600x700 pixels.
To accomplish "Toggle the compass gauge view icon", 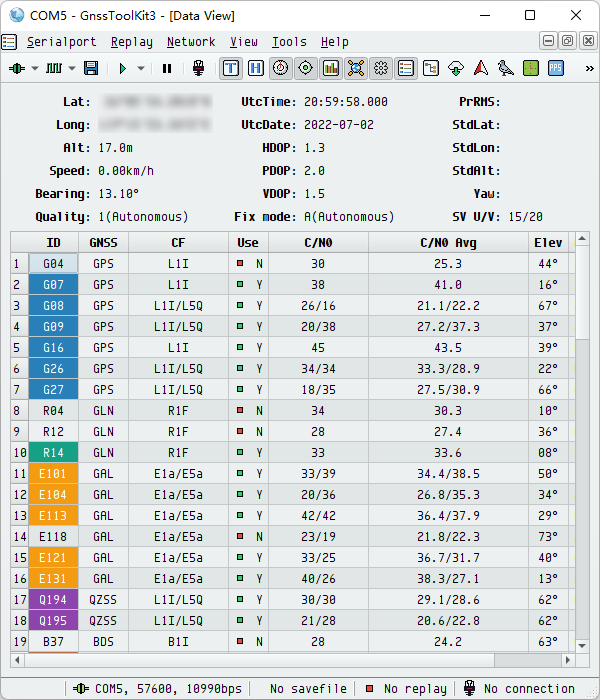I will click(x=281, y=68).
